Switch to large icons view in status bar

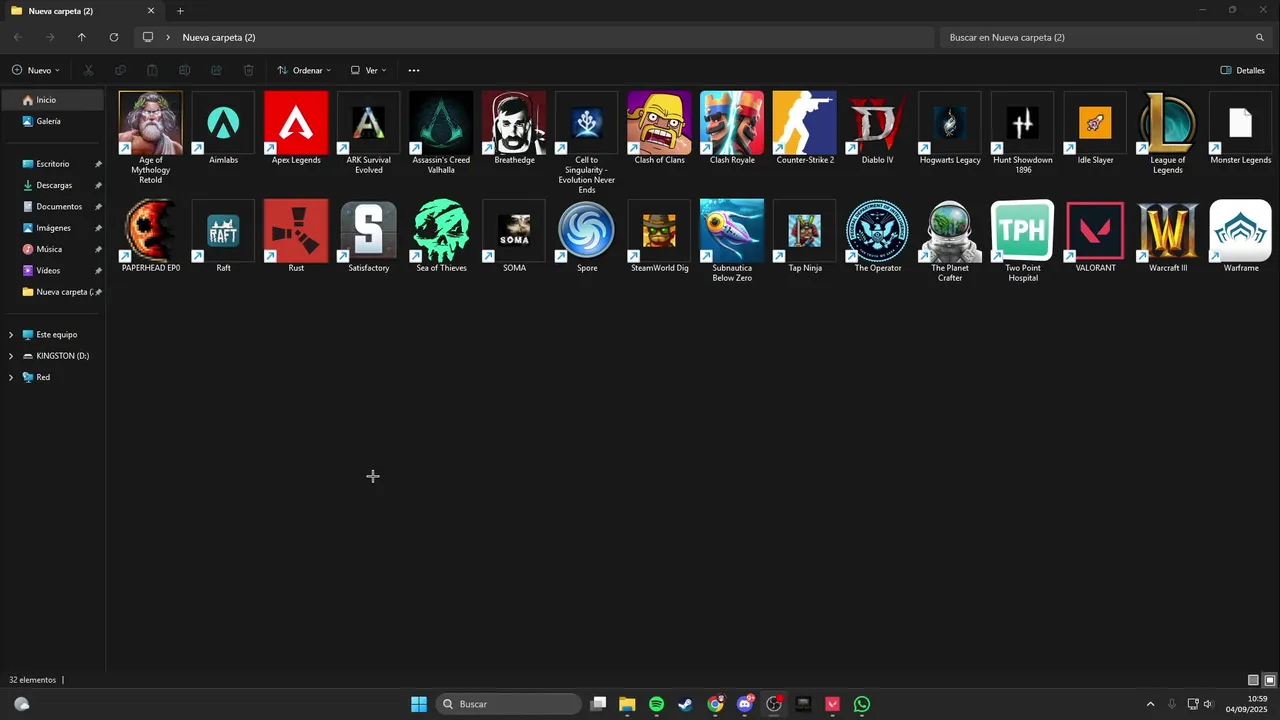point(1270,680)
